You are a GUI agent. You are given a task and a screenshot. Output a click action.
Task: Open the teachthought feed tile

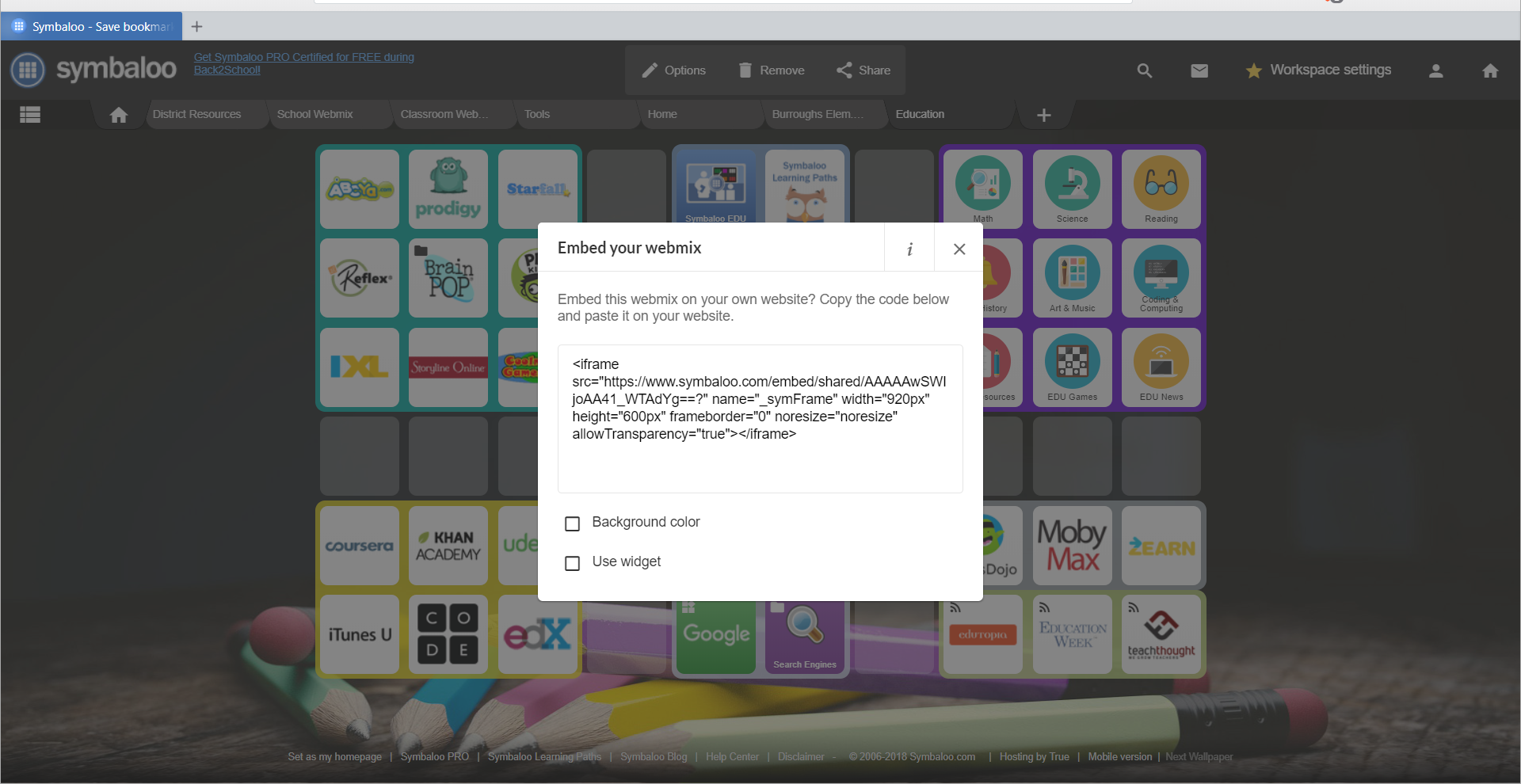point(1161,634)
